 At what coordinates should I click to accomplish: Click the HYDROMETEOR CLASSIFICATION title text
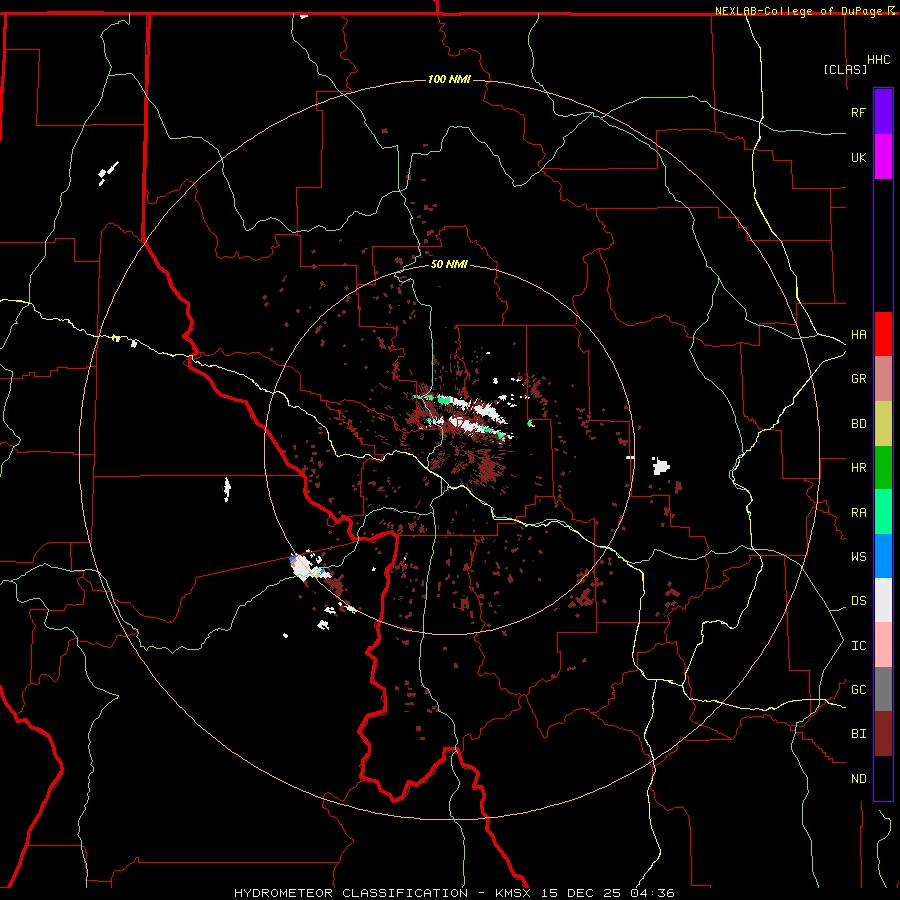pos(351,893)
